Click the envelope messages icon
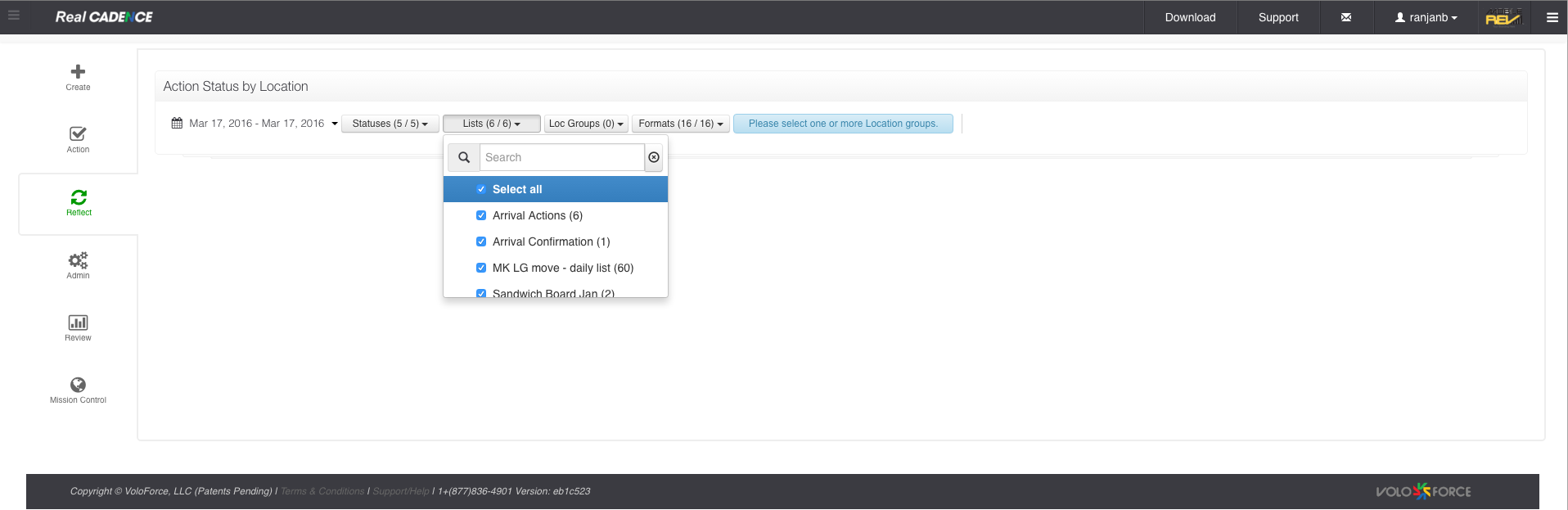 (1346, 17)
